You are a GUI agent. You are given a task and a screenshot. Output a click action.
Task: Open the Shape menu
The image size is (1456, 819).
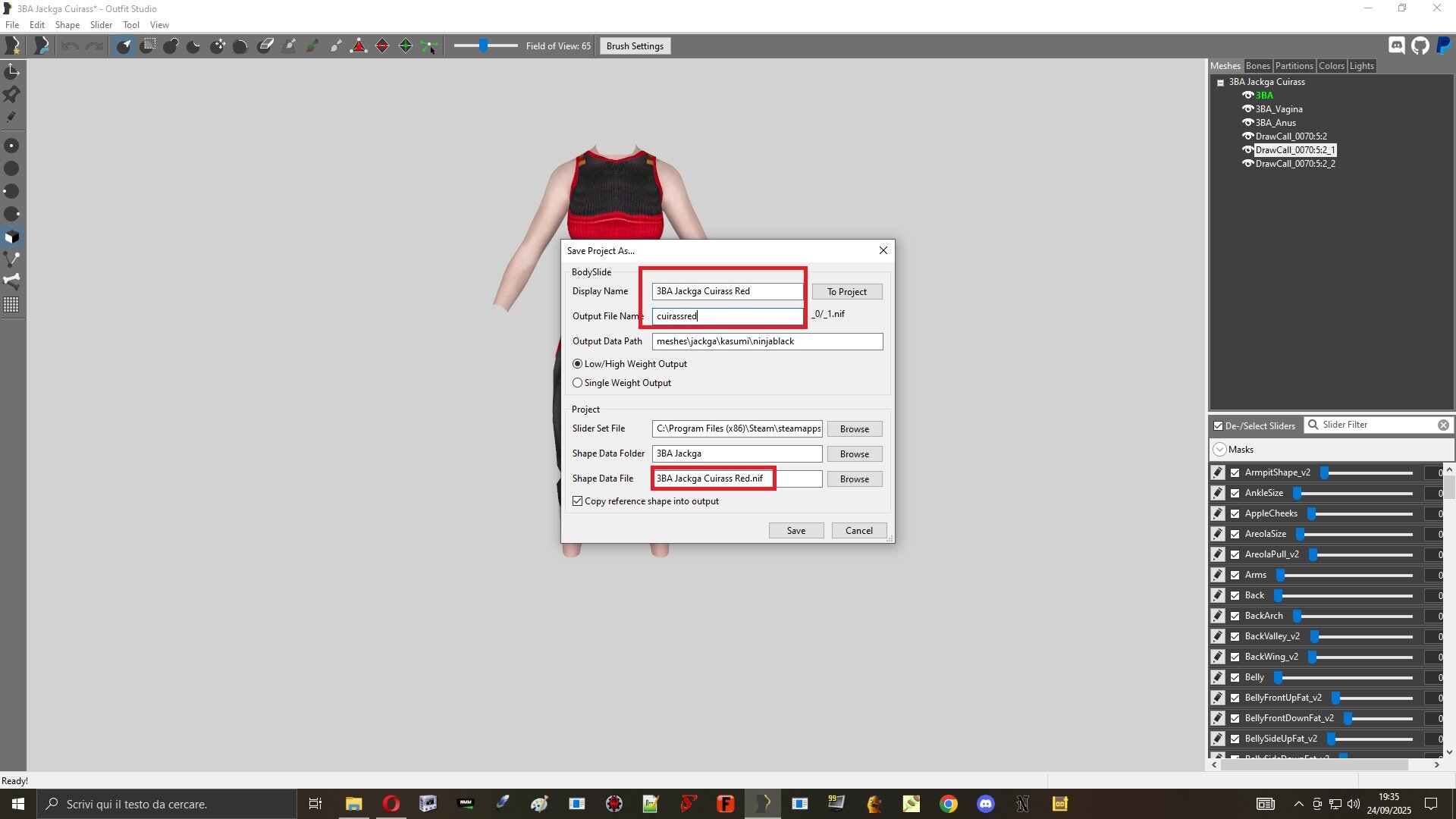tap(67, 25)
